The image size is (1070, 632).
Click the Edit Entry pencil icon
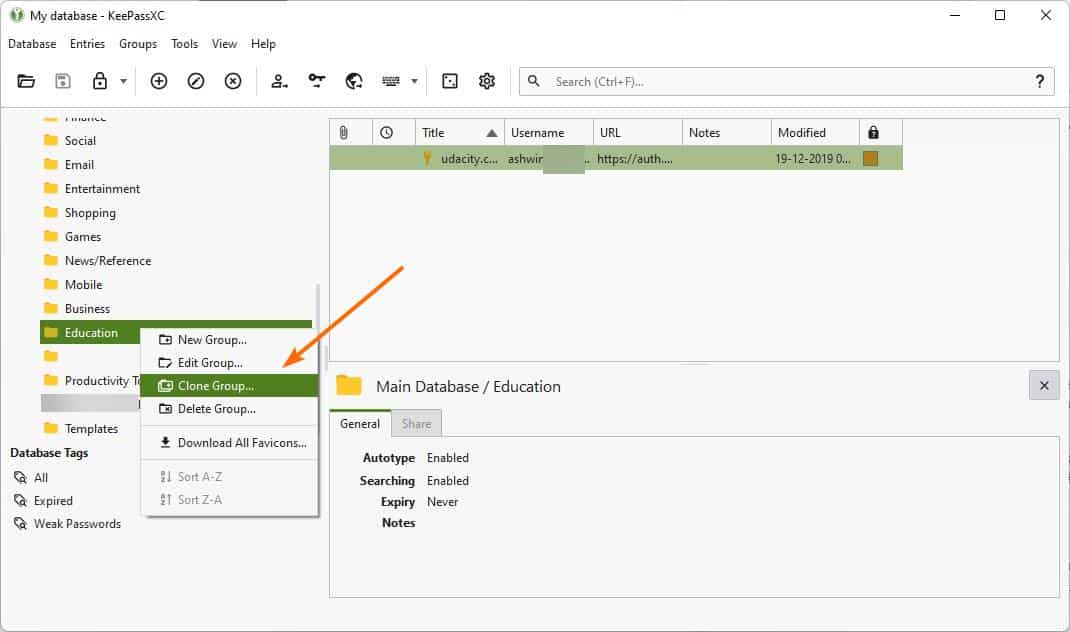tap(196, 81)
